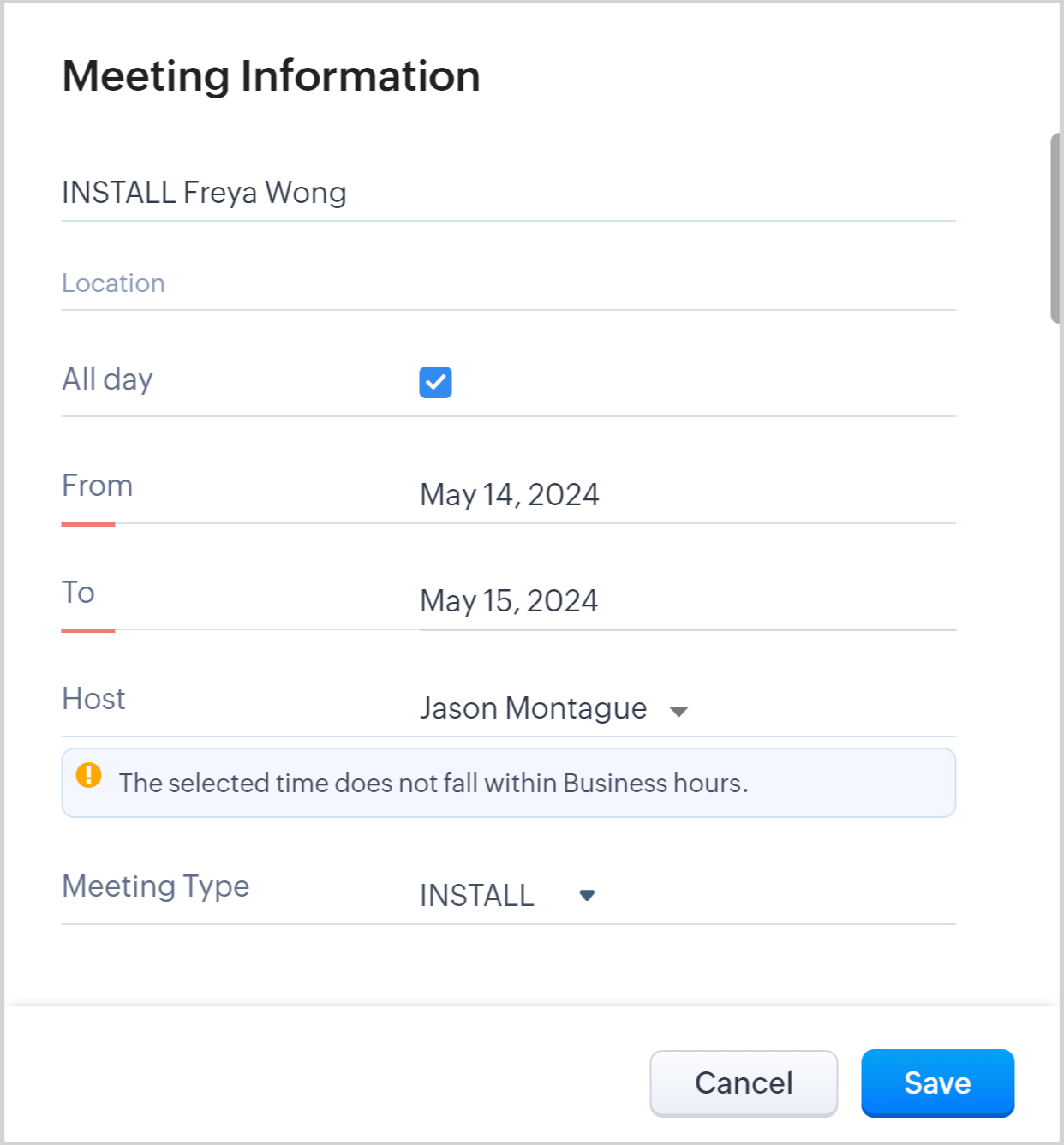Image resolution: width=1064 pixels, height=1145 pixels.
Task: Click the Meeting Type label
Action: 155,886
